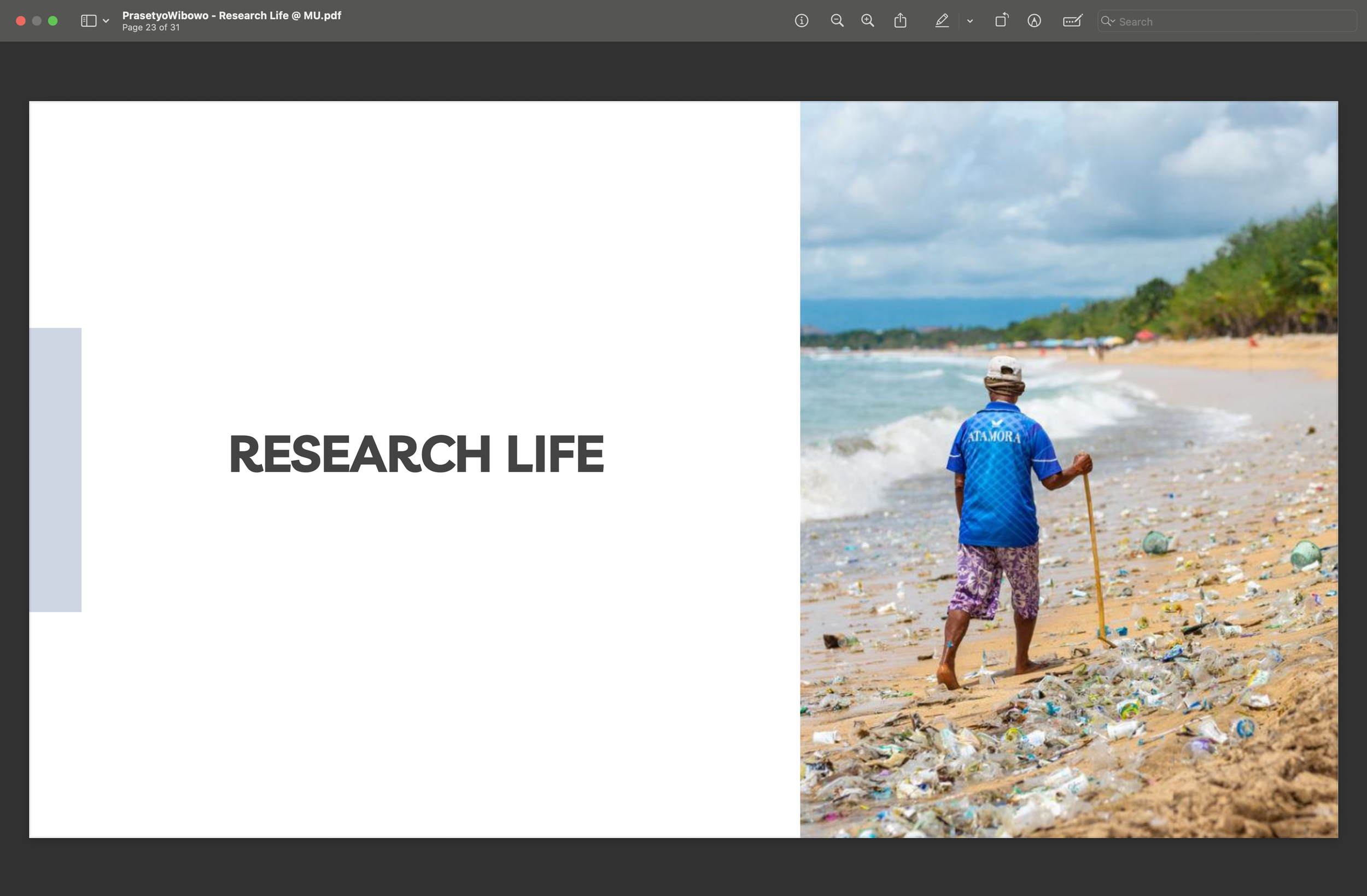Open the document Inspector info panel
The image size is (1367, 896).
(x=801, y=21)
